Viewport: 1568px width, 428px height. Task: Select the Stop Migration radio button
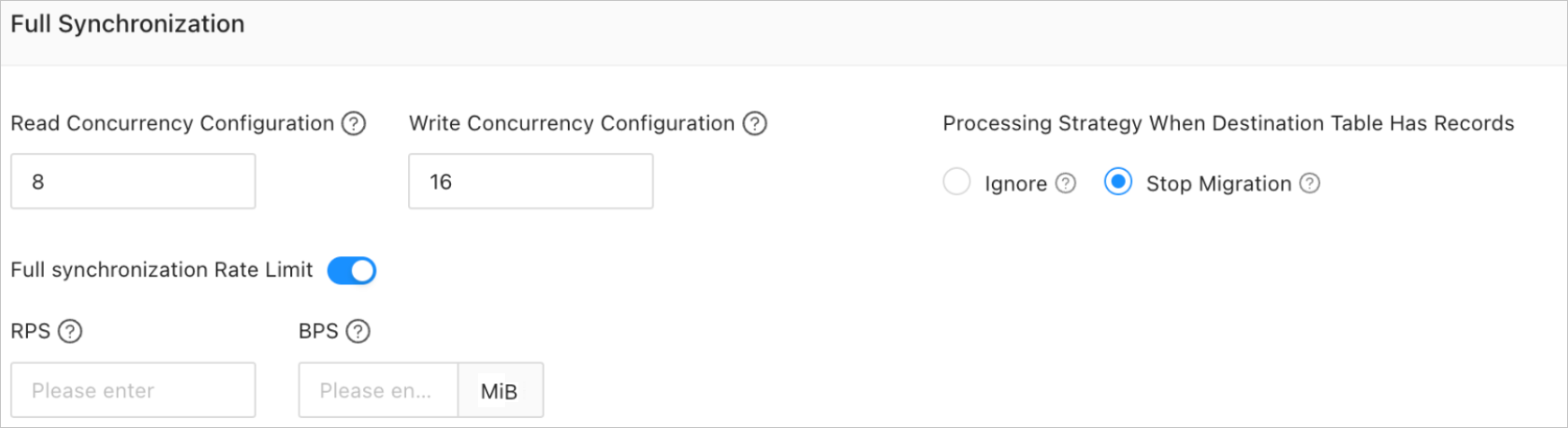pyautogui.click(x=1118, y=182)
